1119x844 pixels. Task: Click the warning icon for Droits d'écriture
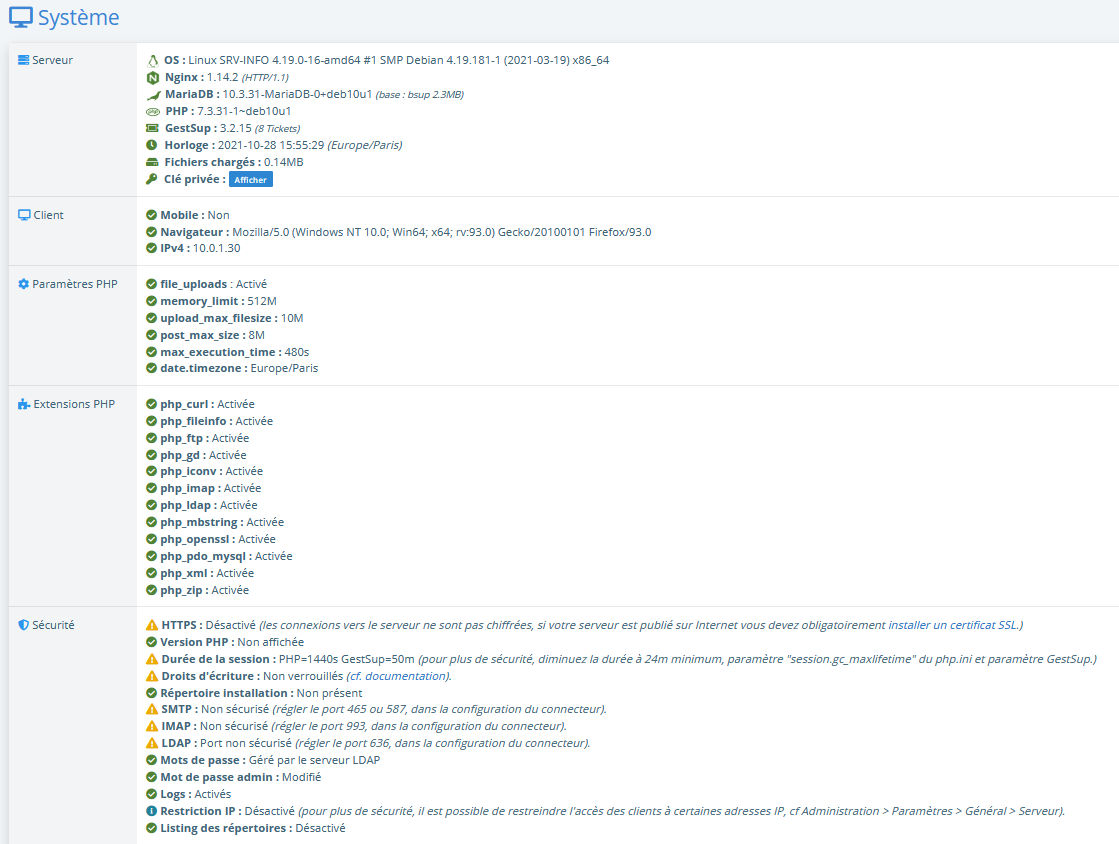pos(152,676)
